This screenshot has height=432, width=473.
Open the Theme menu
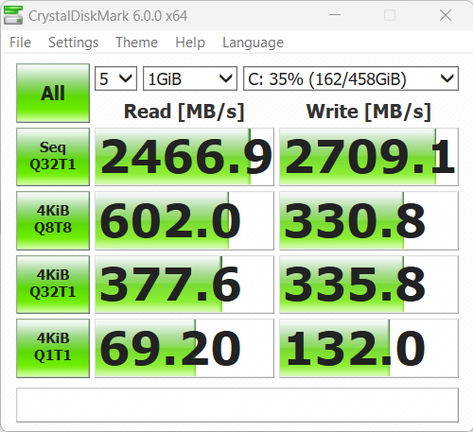(137, 43)
